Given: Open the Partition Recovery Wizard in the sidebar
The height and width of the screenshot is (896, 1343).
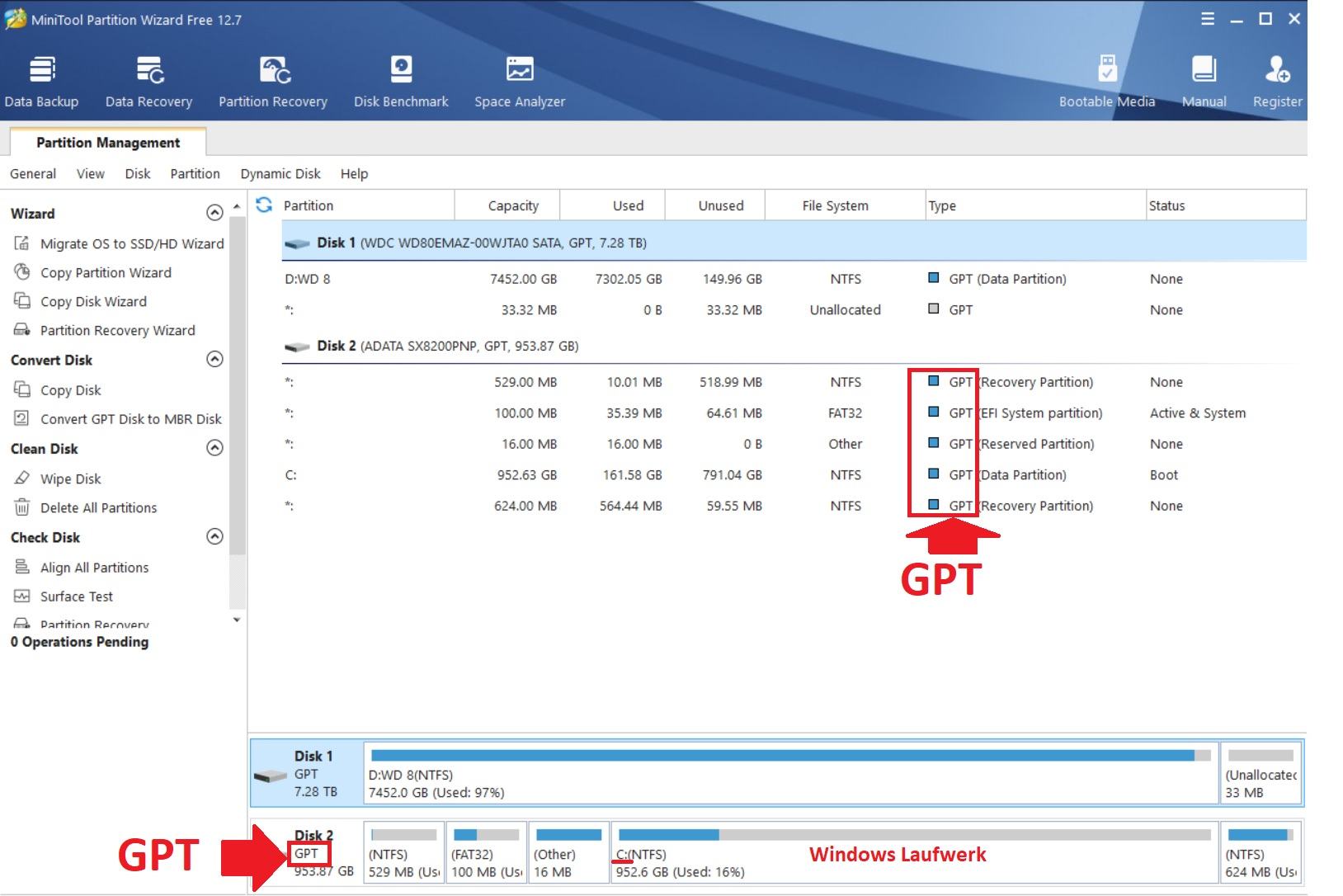Looking at the screenshot, I should point(105,330).
